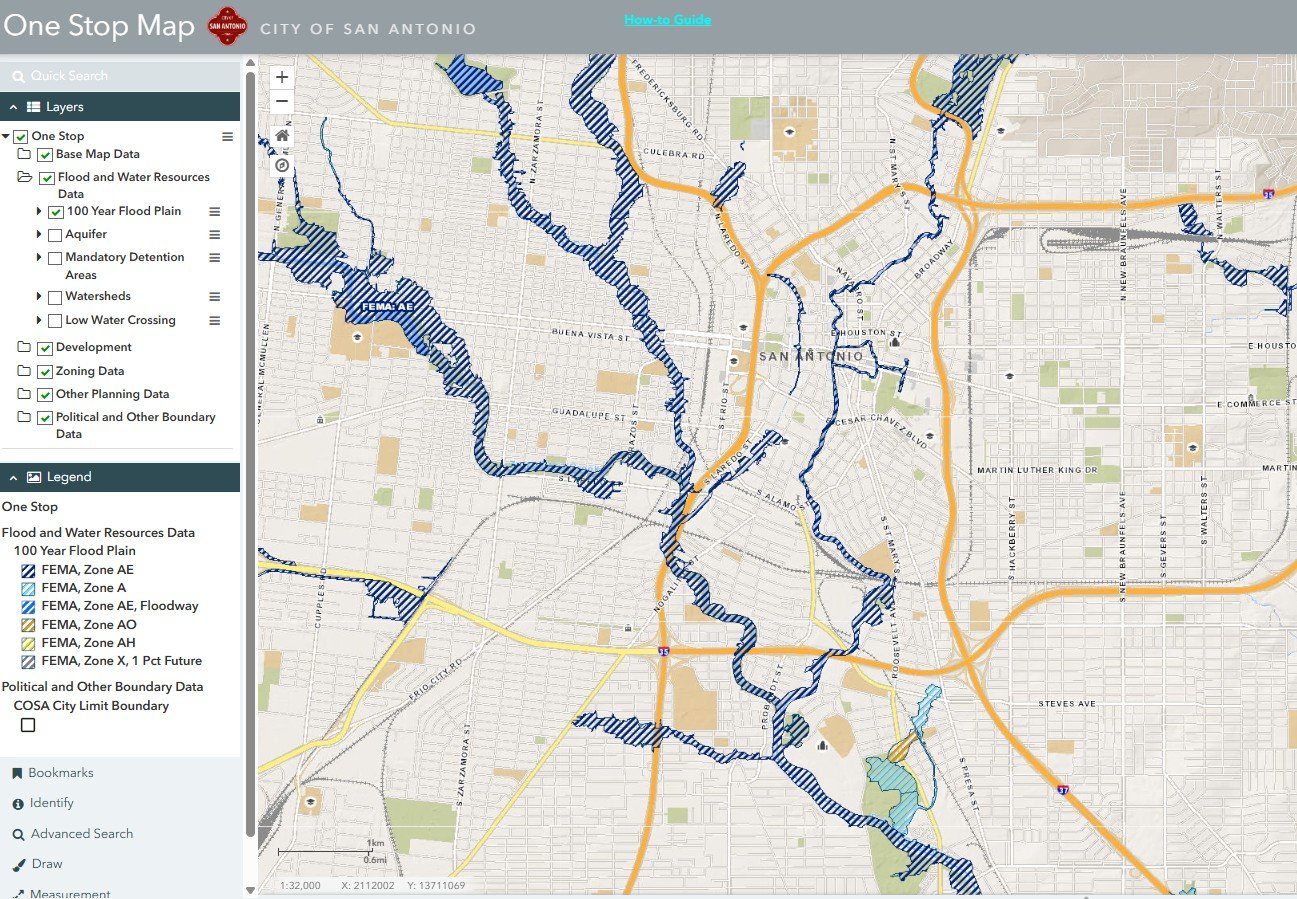Expand the 100 Year Flood Plain layer
This screenshot has width=1297, height=899.
(x=38, y=211)
